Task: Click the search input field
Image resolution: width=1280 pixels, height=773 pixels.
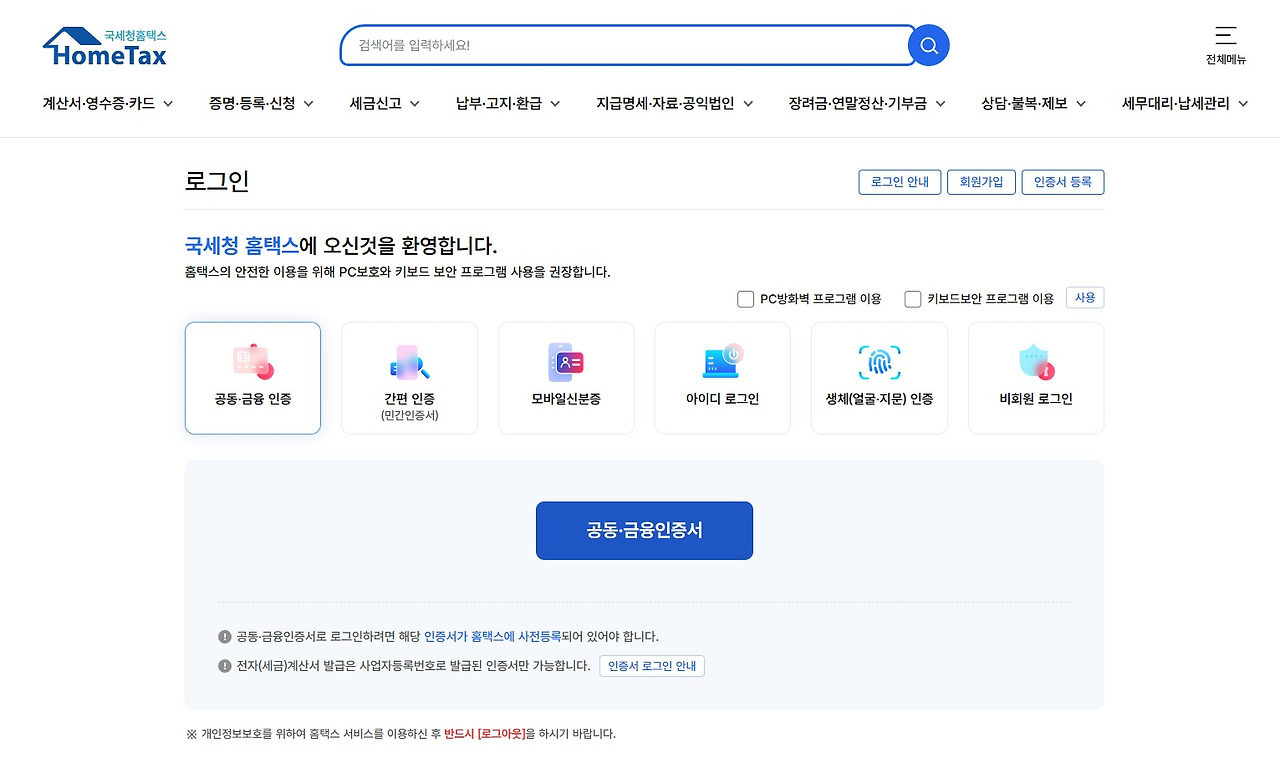Action: [620, 45]
